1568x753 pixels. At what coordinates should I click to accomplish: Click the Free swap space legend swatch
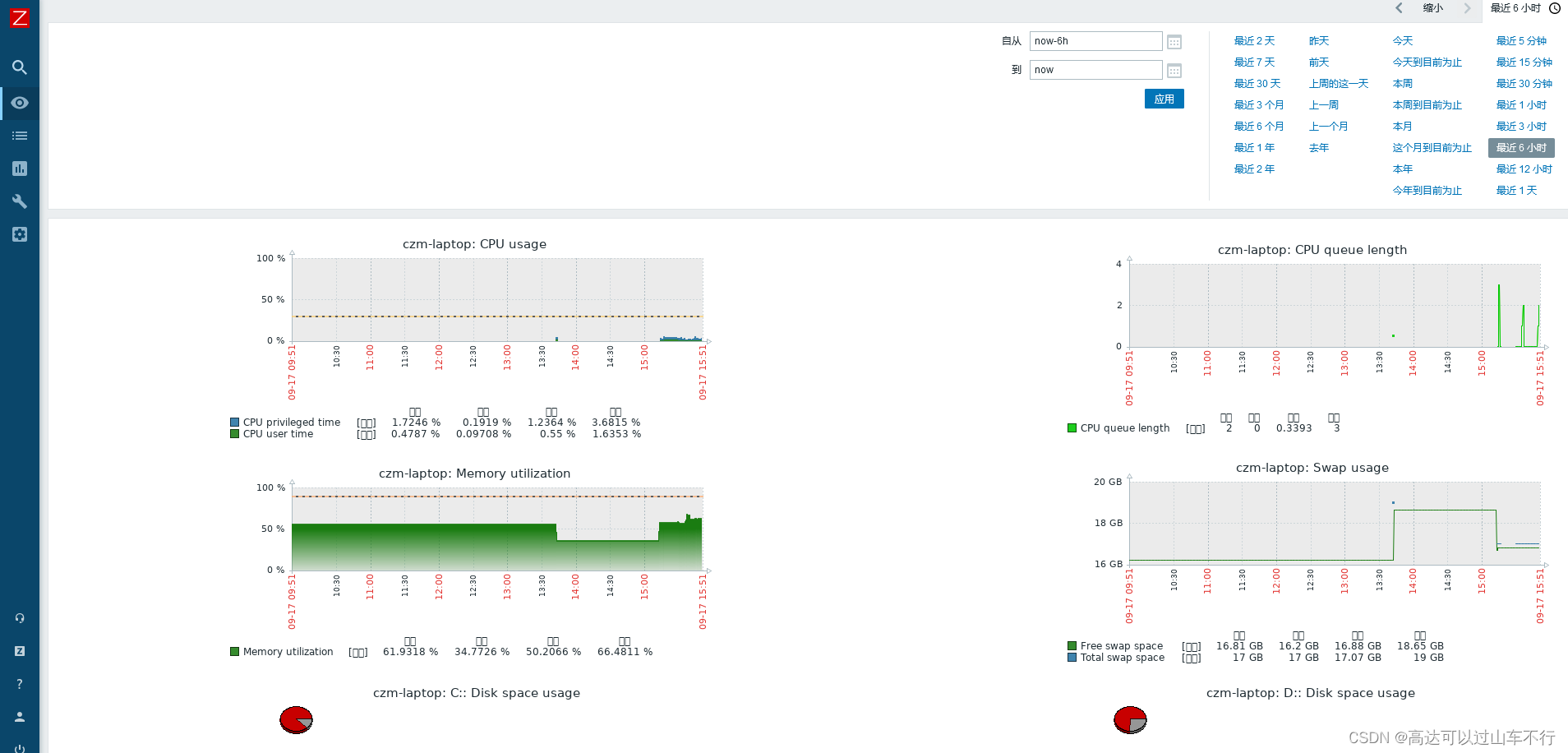click(1072, 646)
